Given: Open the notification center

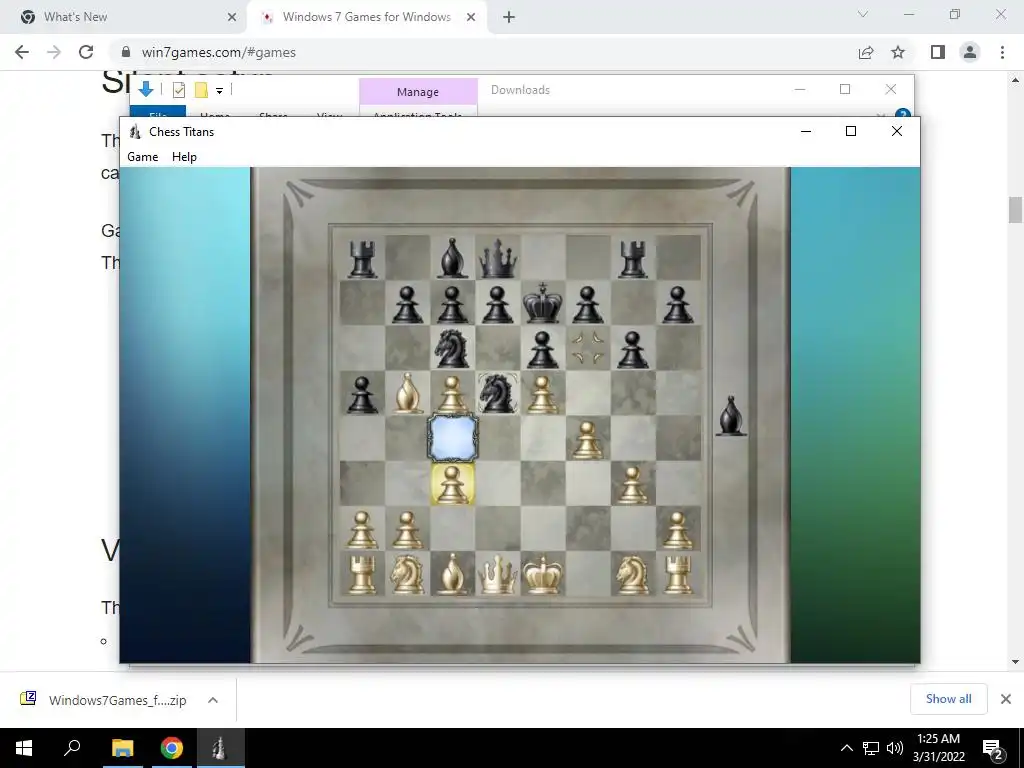Looking at the screenshot, I should pos(993,748).
